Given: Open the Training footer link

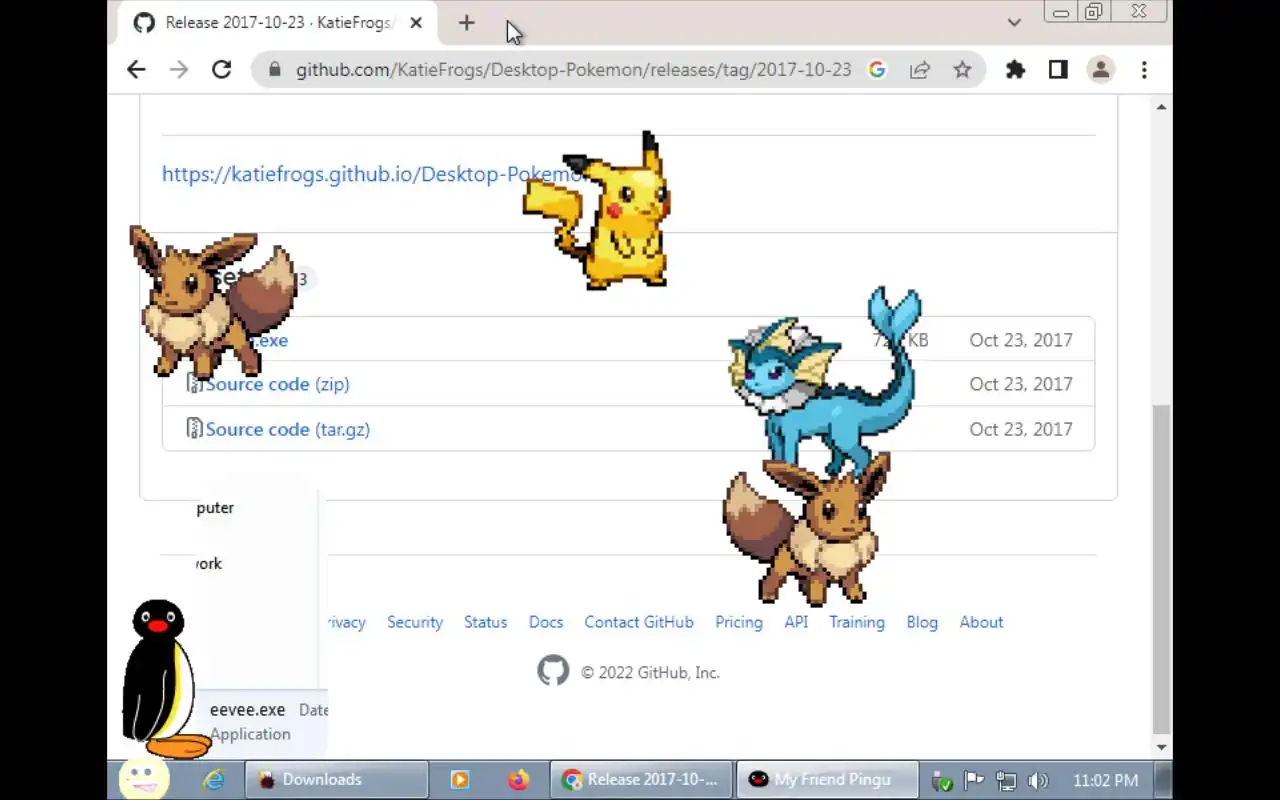Looking at the screenshot, I should tap(857, 622).
